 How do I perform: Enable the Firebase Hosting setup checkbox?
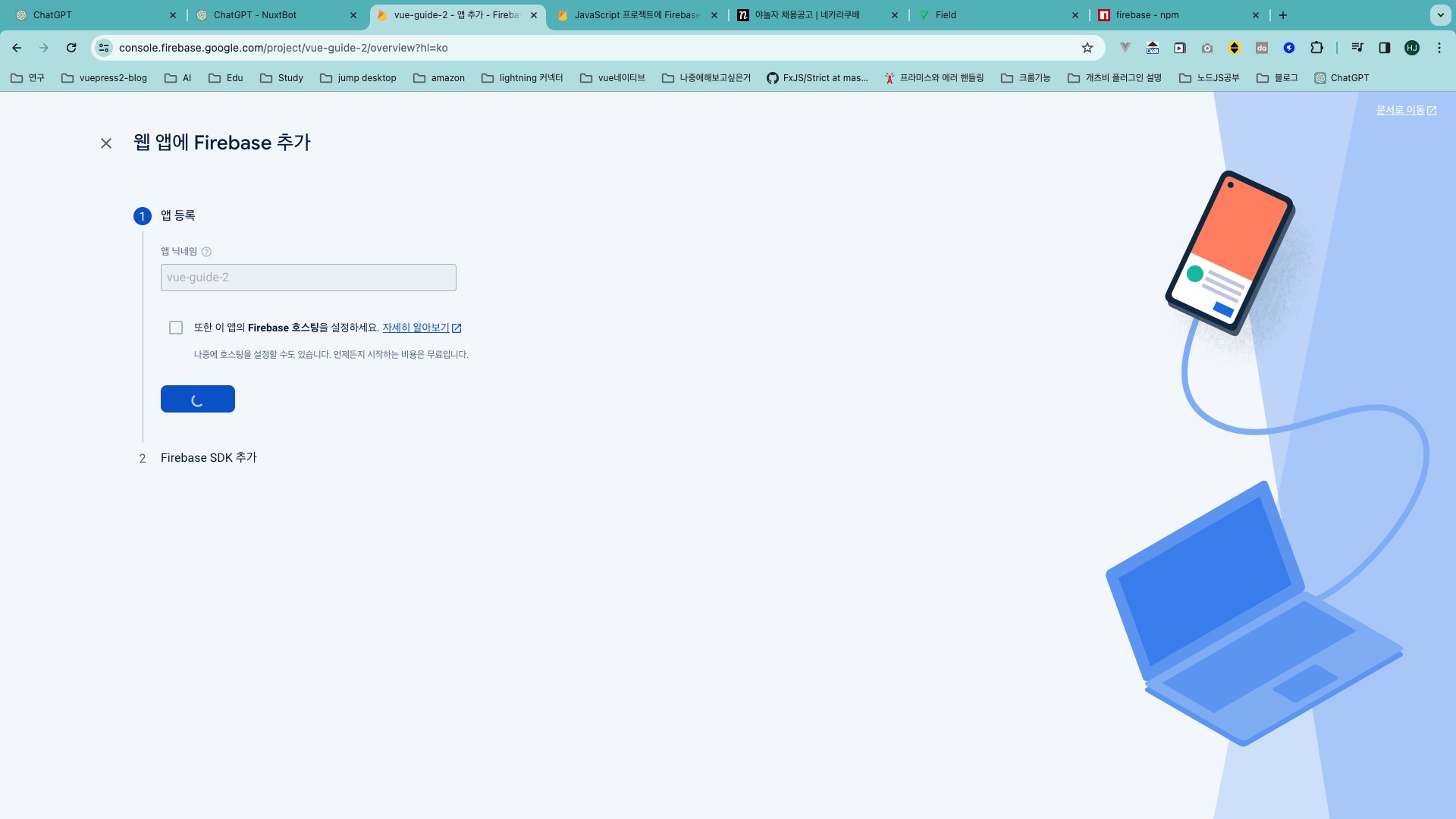point(176,328)
